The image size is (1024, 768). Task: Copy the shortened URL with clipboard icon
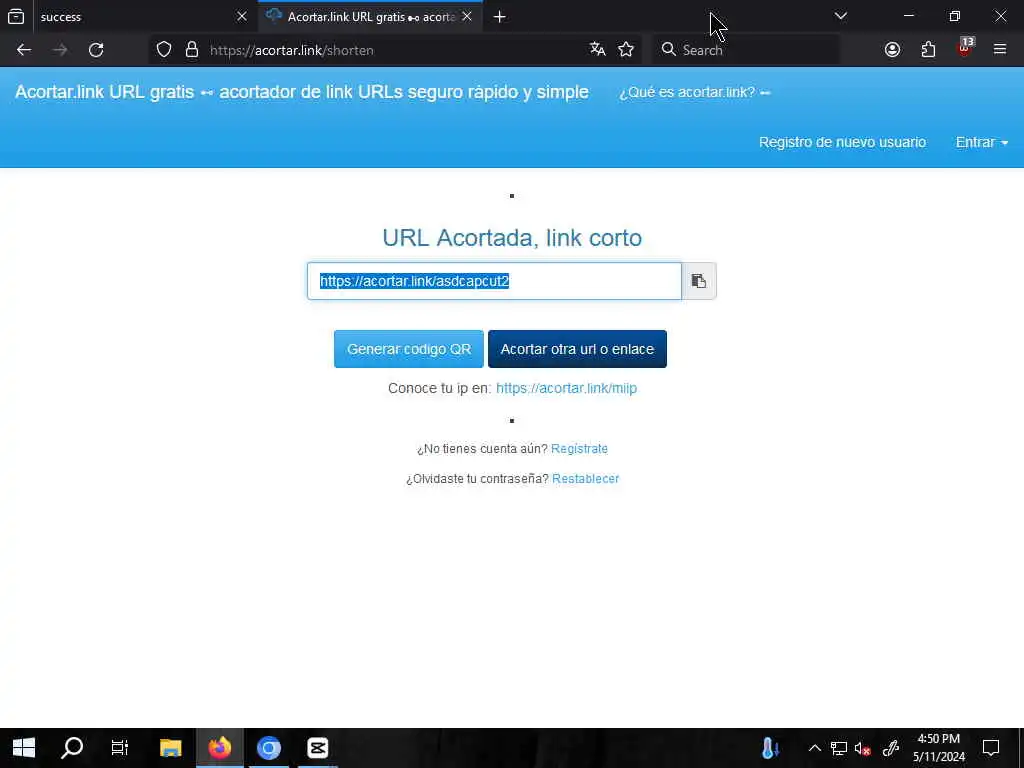click(x=699, y=281)
